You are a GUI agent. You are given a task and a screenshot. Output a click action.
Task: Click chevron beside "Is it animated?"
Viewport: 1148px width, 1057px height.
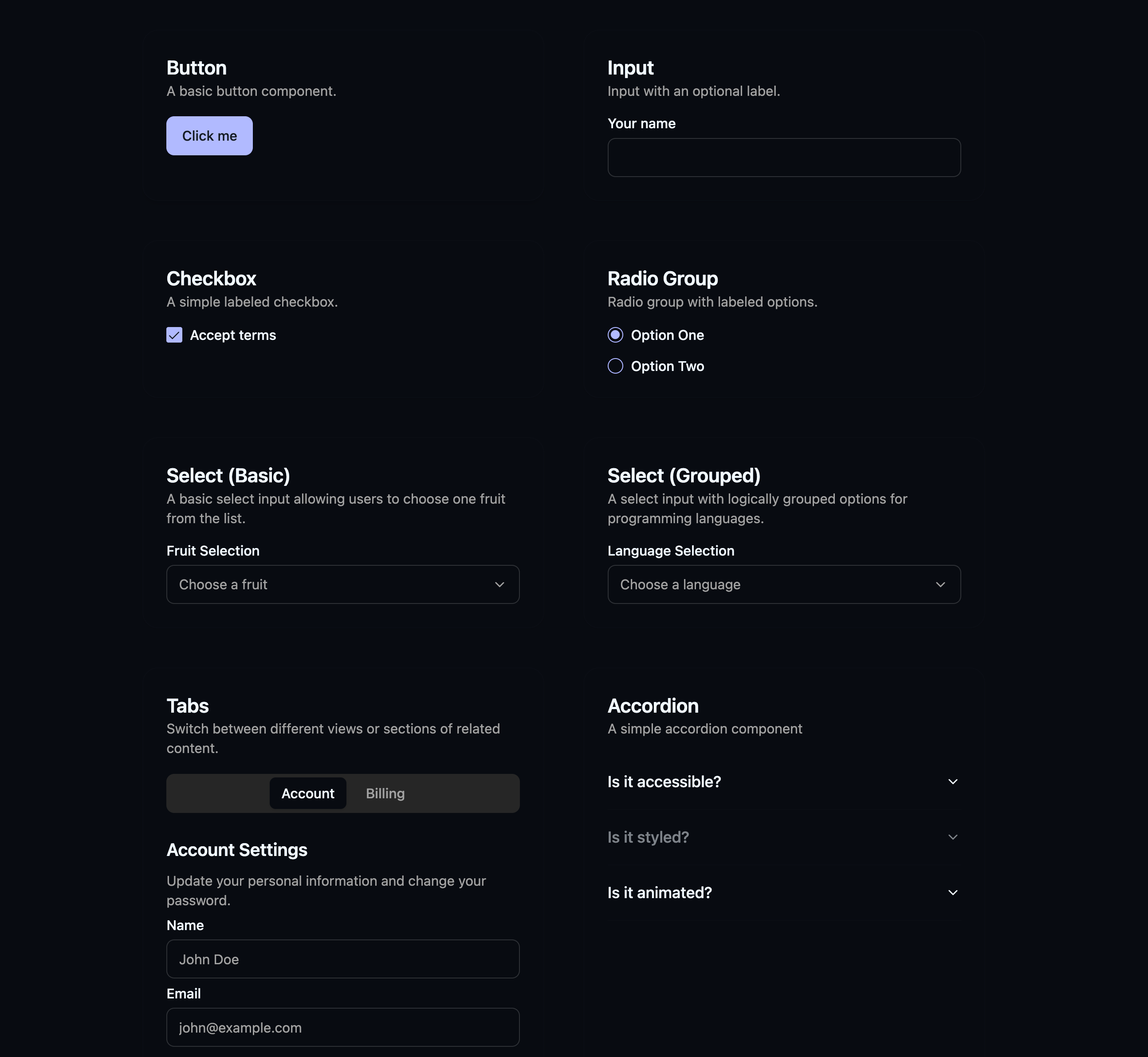click(x=952, y=893)
